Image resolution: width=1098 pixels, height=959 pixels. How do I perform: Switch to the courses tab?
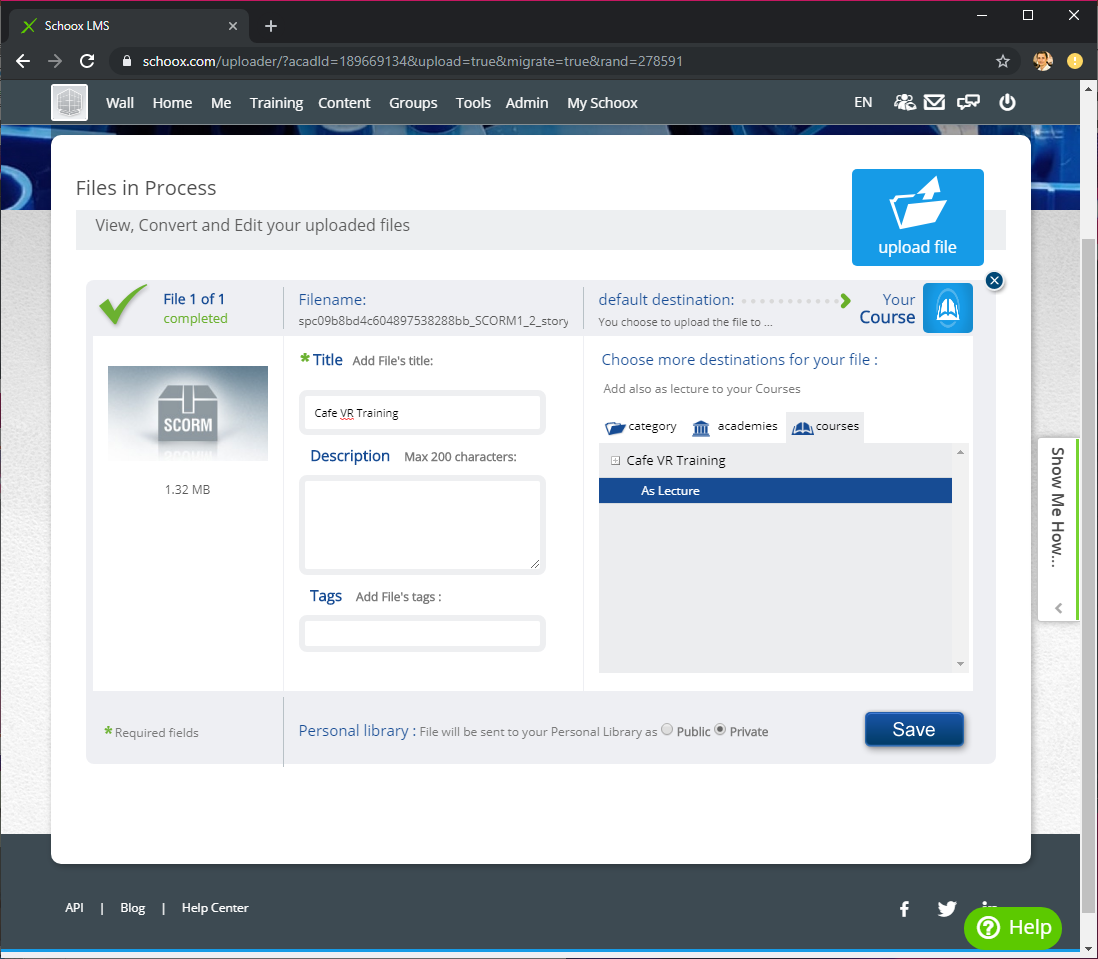coord(825,427)
